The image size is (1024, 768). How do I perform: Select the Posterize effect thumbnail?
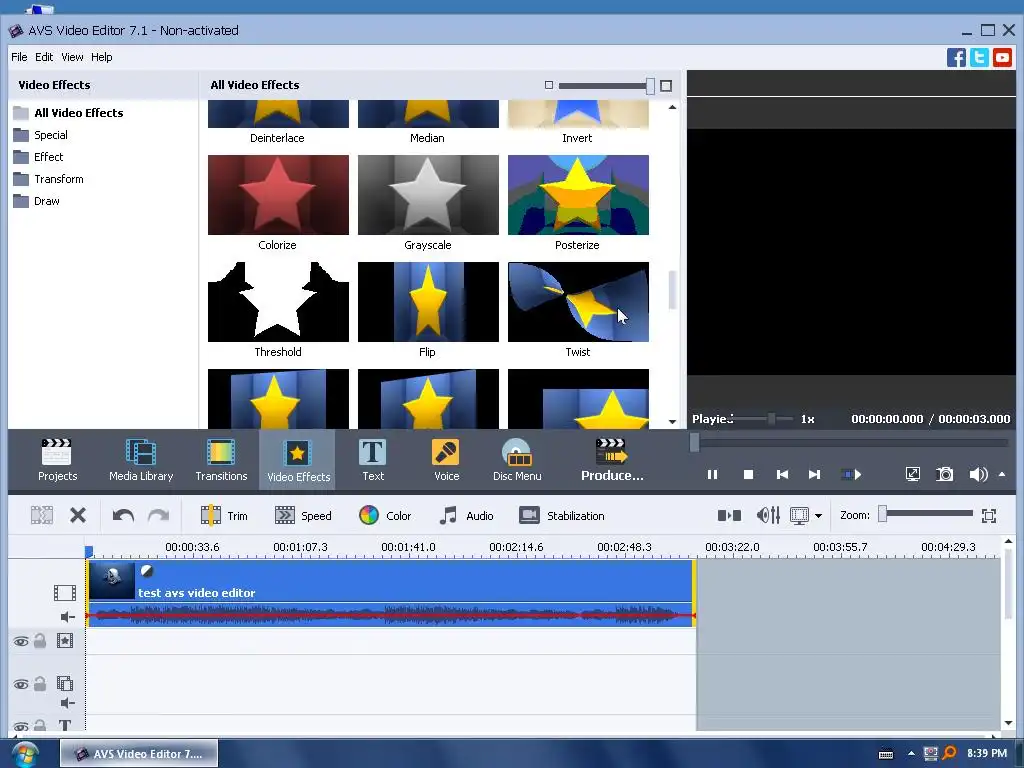579,195
